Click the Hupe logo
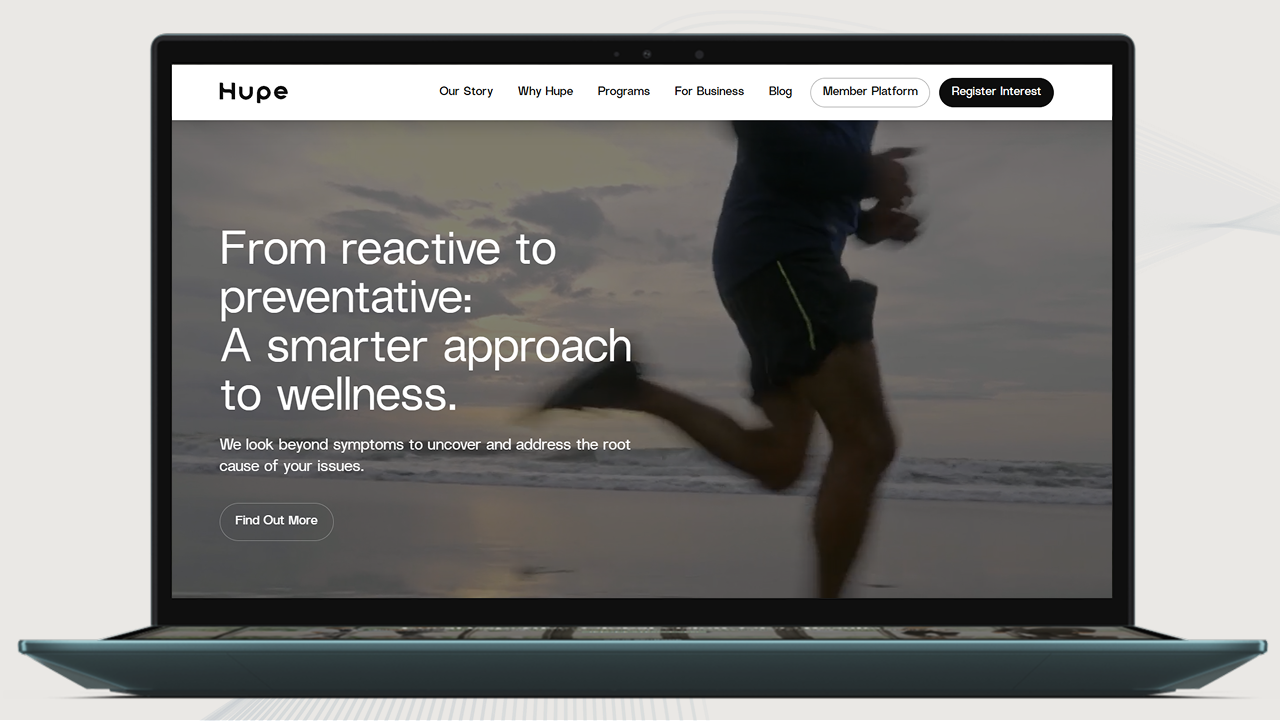This screenshot has width=1280, height=721. coord(253,92)
